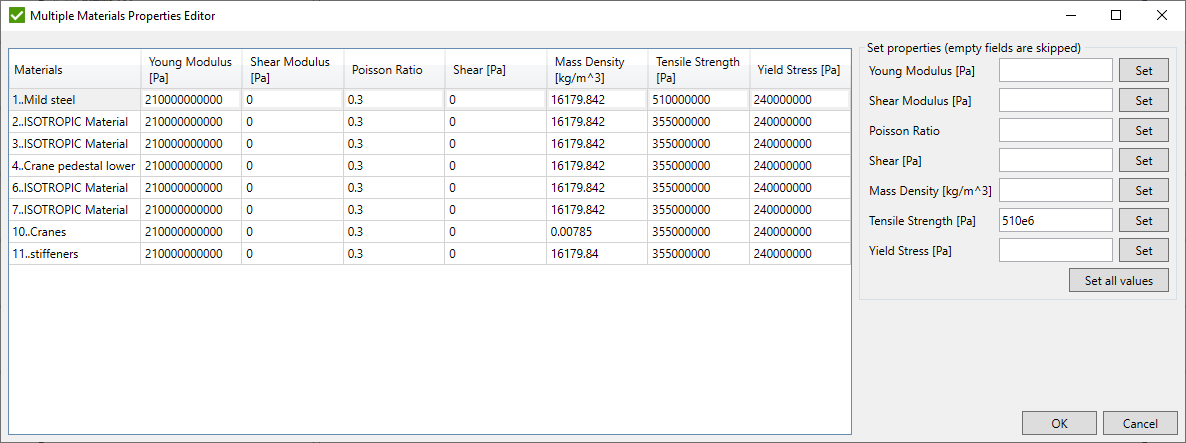Click the Mass Density input field
Viewport: 1186px width, 443px height.
click(x=1055, y=190)
